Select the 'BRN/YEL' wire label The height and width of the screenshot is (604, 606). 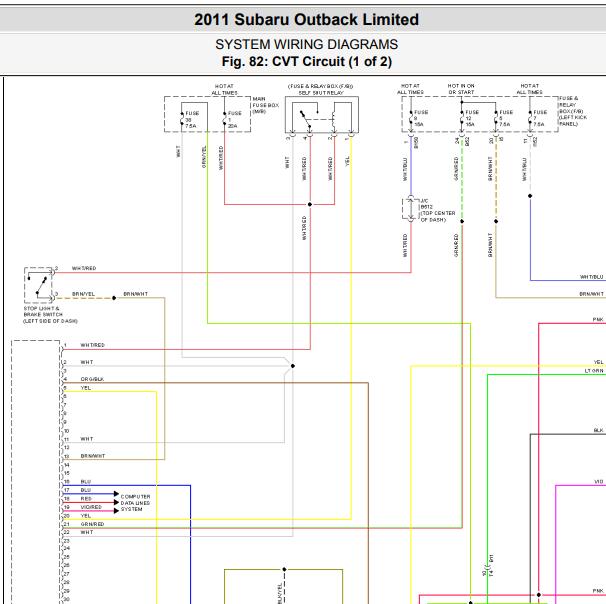pos(83,294)
